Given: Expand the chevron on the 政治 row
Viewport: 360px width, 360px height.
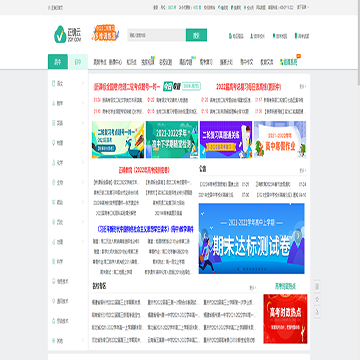Looking at the screenshot, I should coord(83,202).
